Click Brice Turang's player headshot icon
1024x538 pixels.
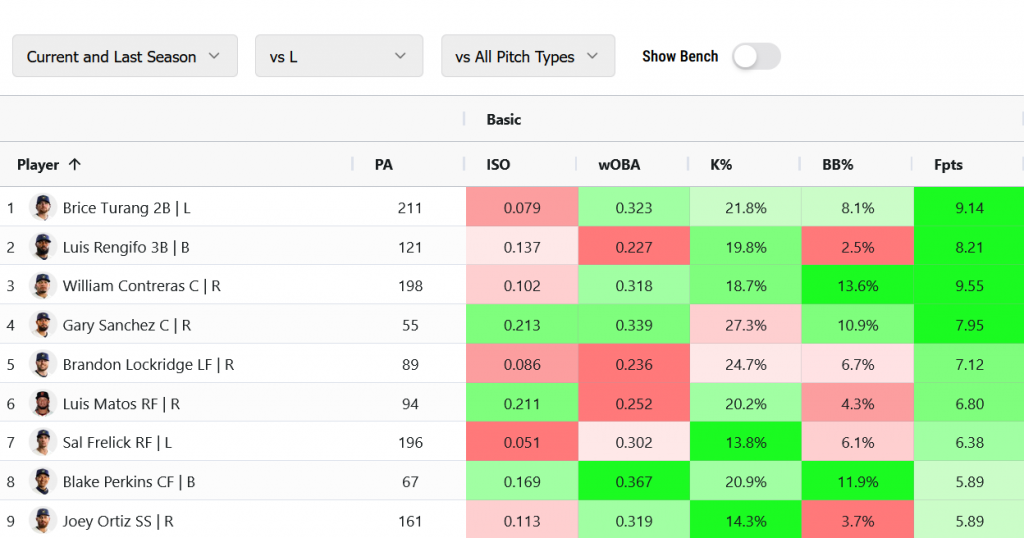[x=42, y=208]
